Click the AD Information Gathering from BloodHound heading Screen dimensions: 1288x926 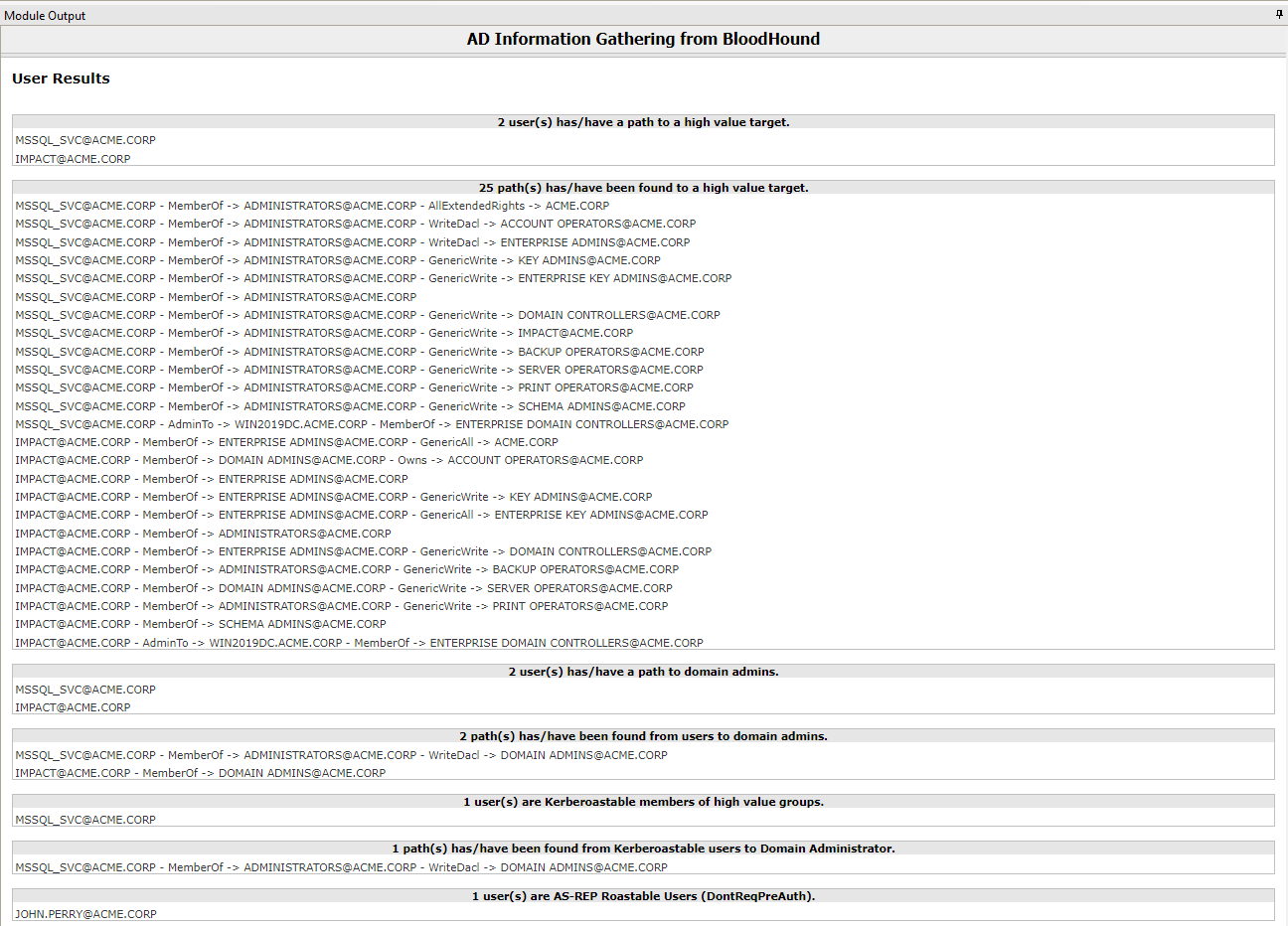tap(643, 39)
